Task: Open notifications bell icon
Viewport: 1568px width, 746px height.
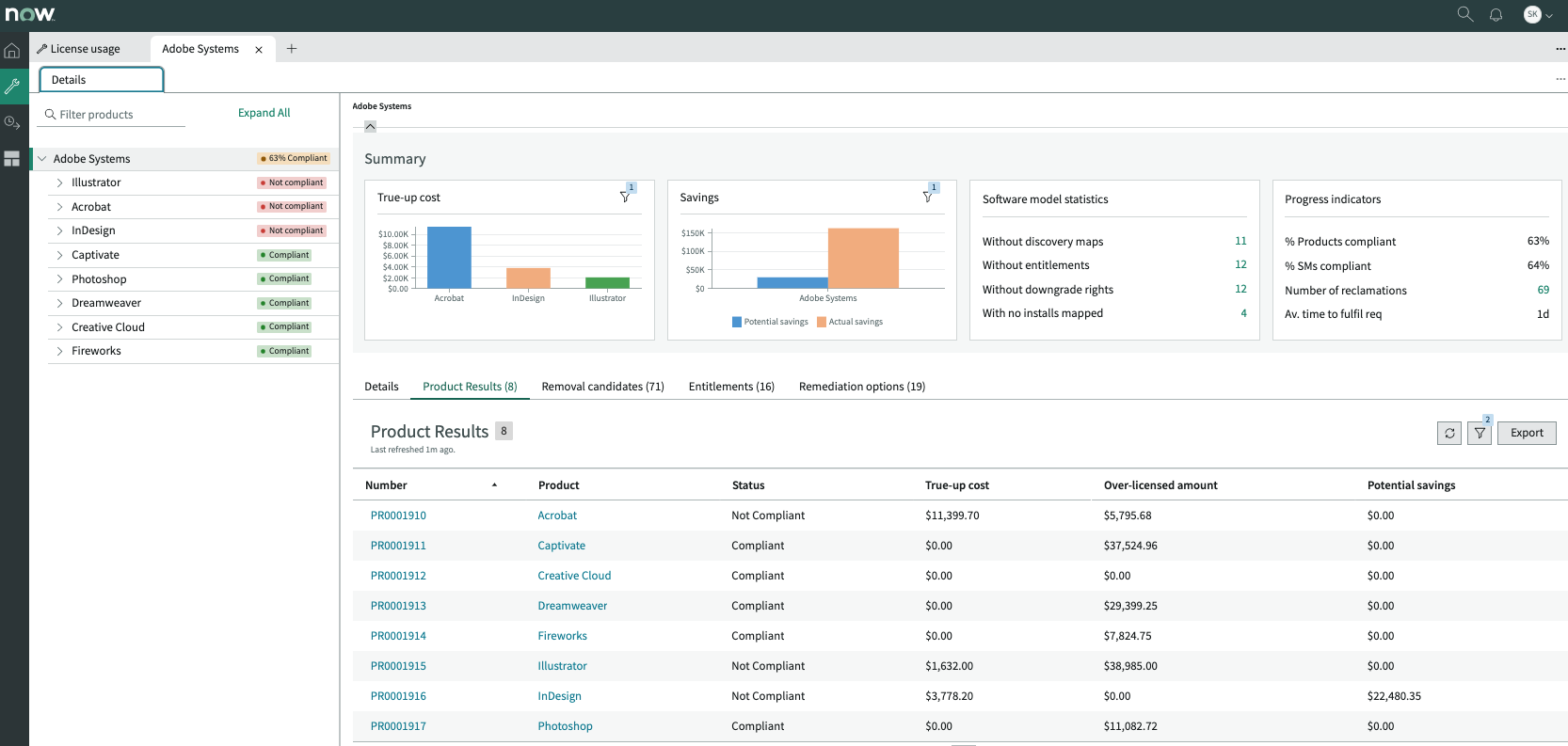Action: click(1496, 14)
